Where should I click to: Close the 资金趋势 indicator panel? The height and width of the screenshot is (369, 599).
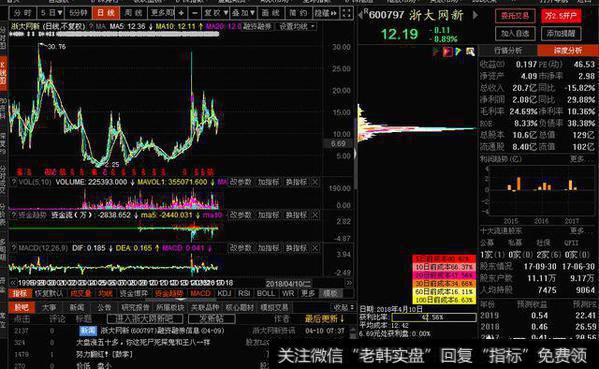(x=315, y=215)
